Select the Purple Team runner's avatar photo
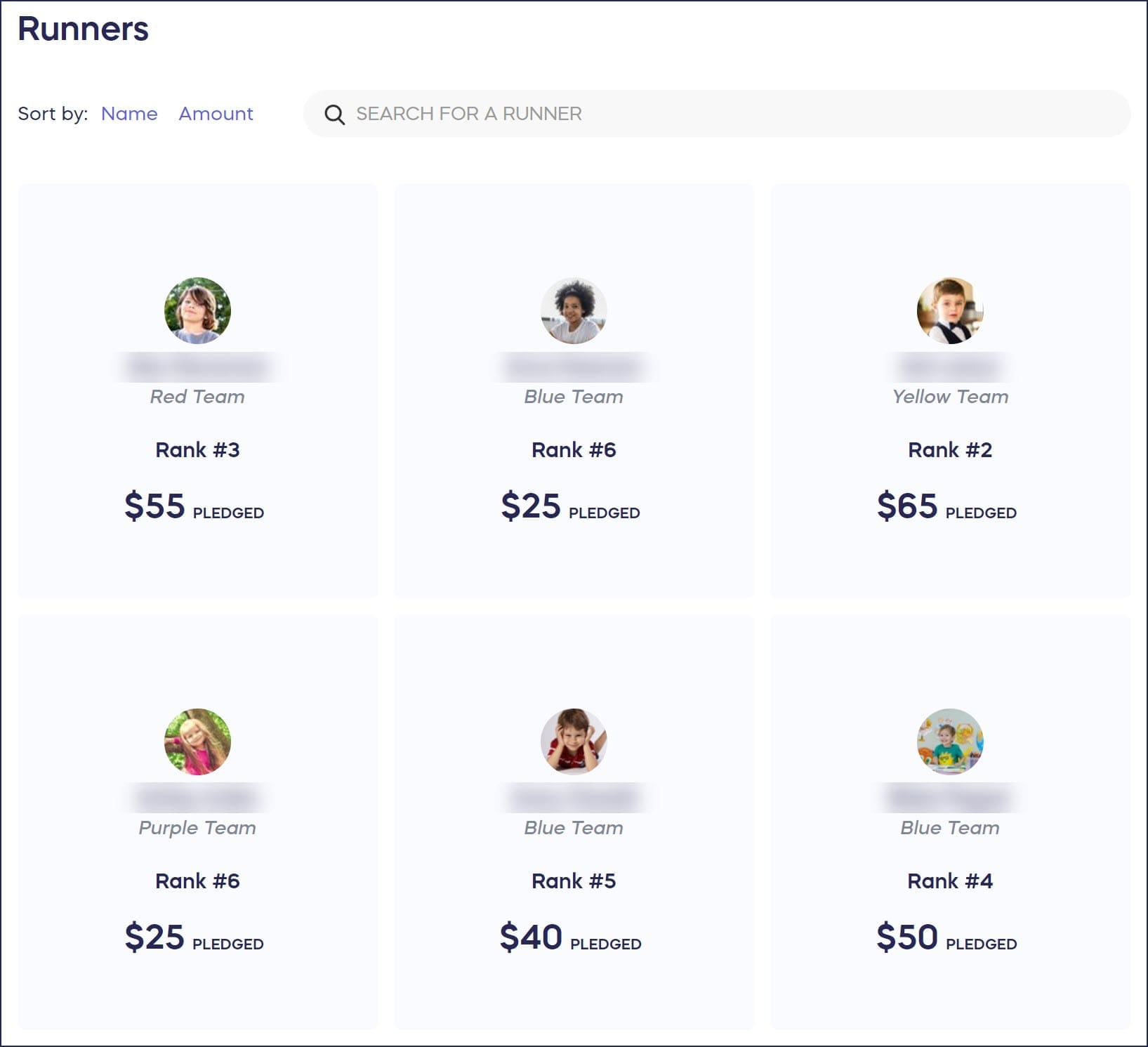 (x=197, y=742)
